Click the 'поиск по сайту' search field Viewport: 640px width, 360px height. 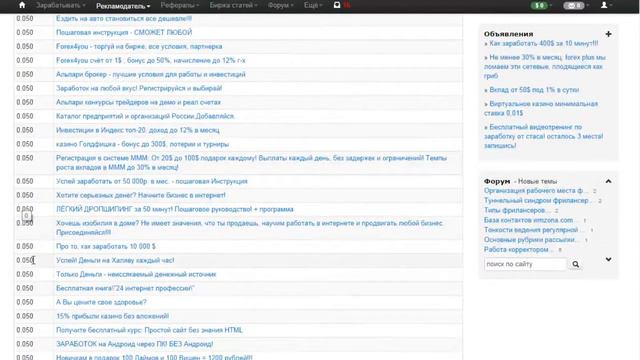(525, 264)
